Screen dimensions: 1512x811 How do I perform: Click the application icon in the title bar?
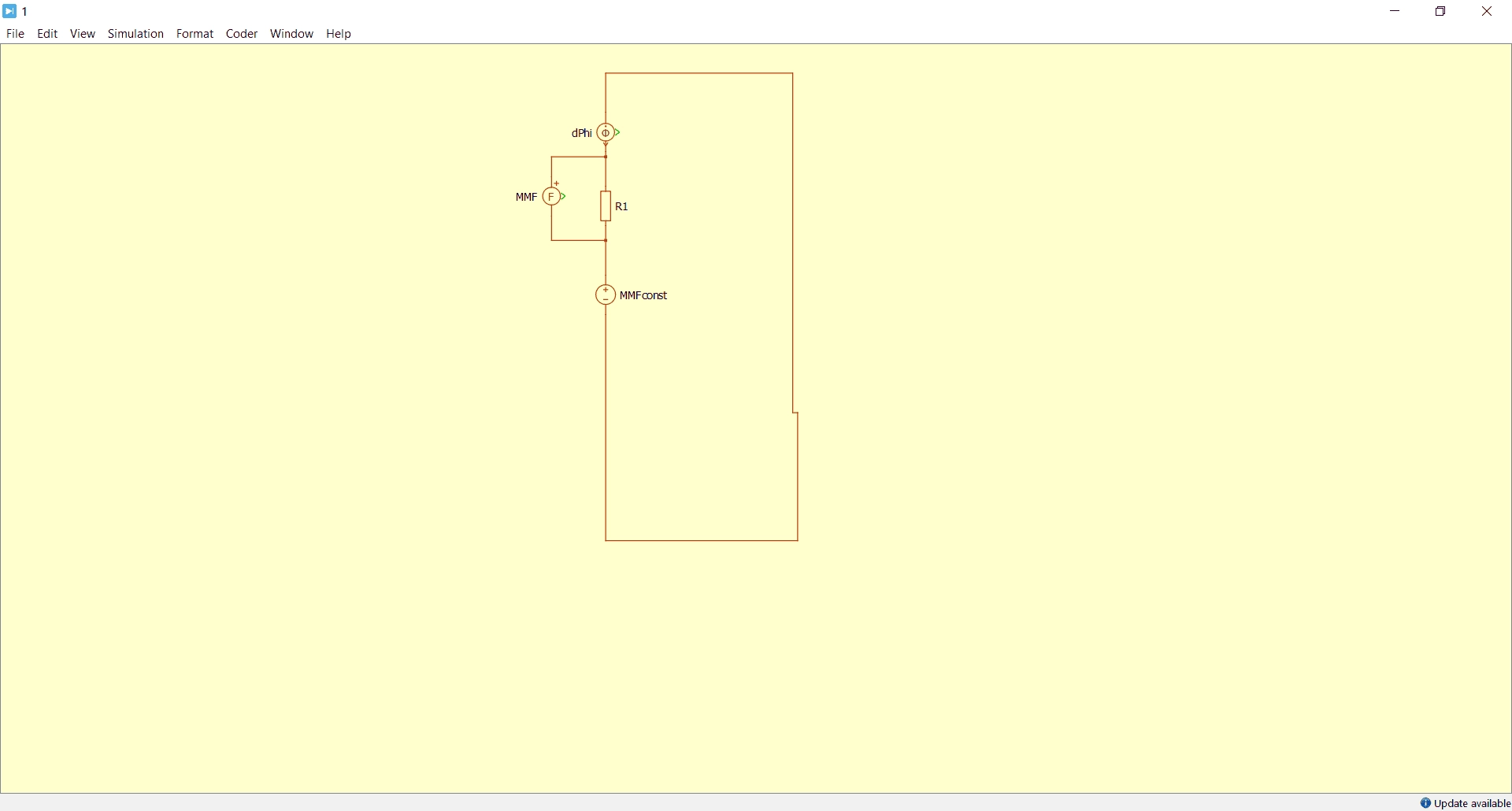click(x=9, y=11)
